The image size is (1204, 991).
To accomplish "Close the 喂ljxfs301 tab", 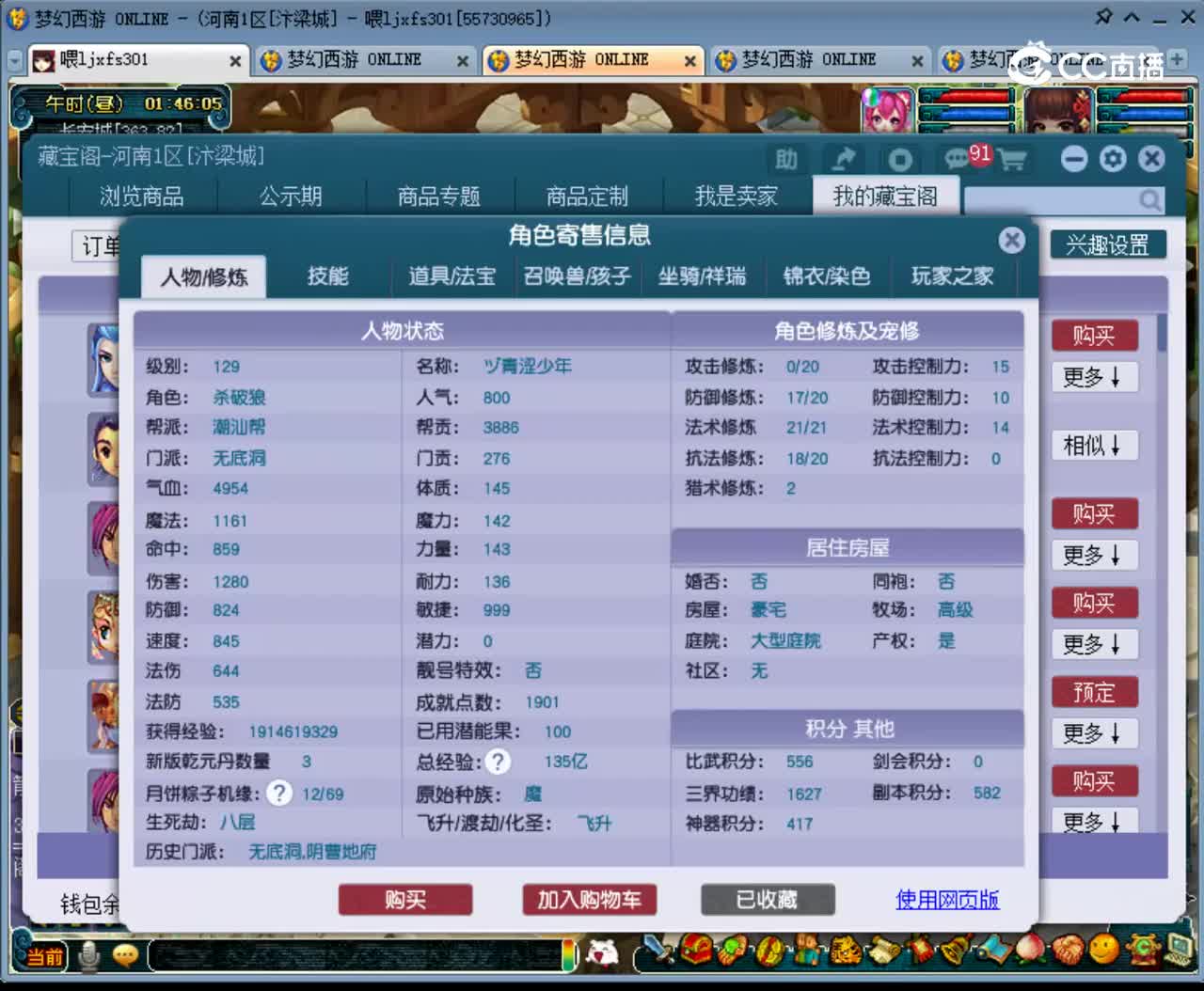I will pyautogui.click(x=235, y=61).
